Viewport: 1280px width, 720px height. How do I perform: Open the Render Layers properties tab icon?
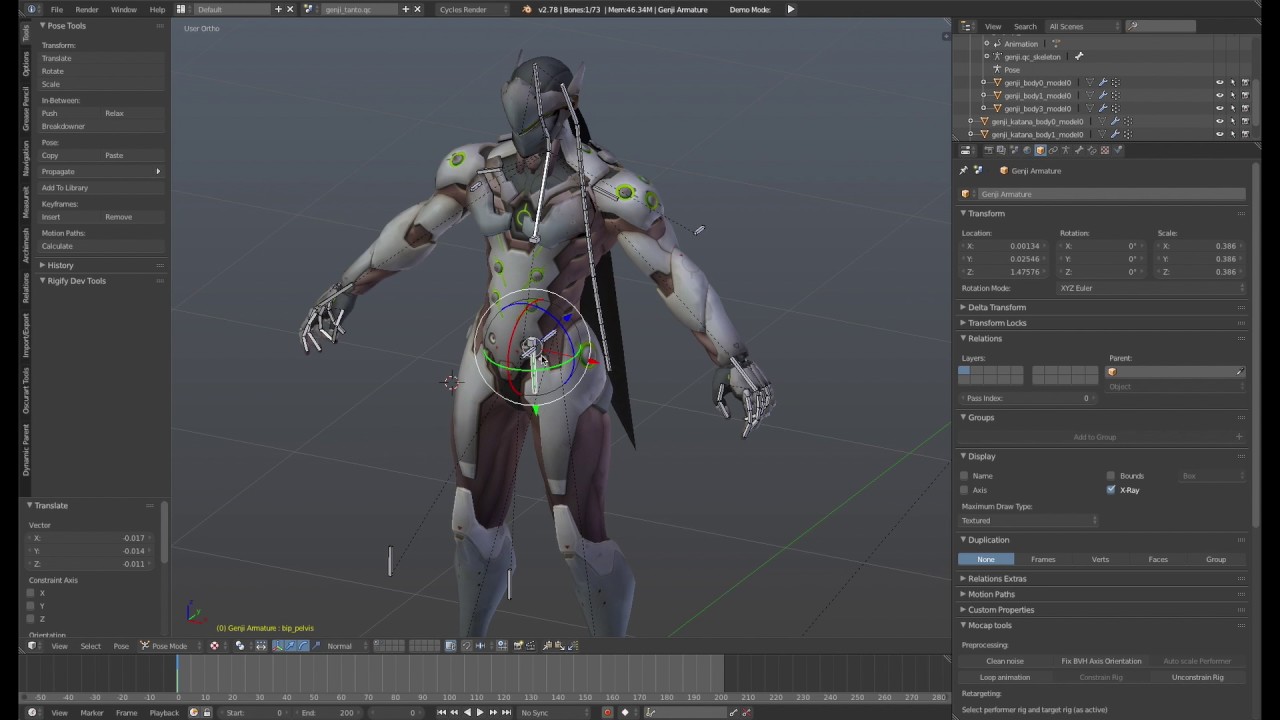[x=1001, y=150]
